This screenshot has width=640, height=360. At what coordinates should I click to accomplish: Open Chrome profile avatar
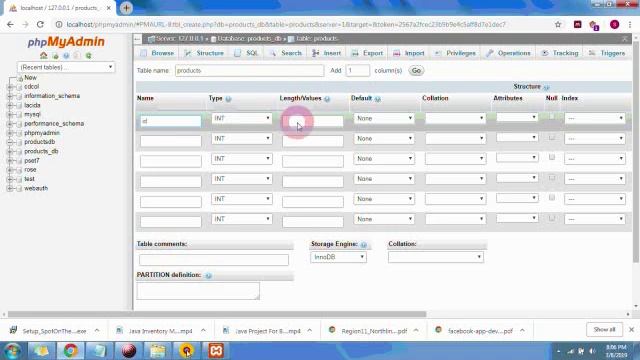pos(614,24)
